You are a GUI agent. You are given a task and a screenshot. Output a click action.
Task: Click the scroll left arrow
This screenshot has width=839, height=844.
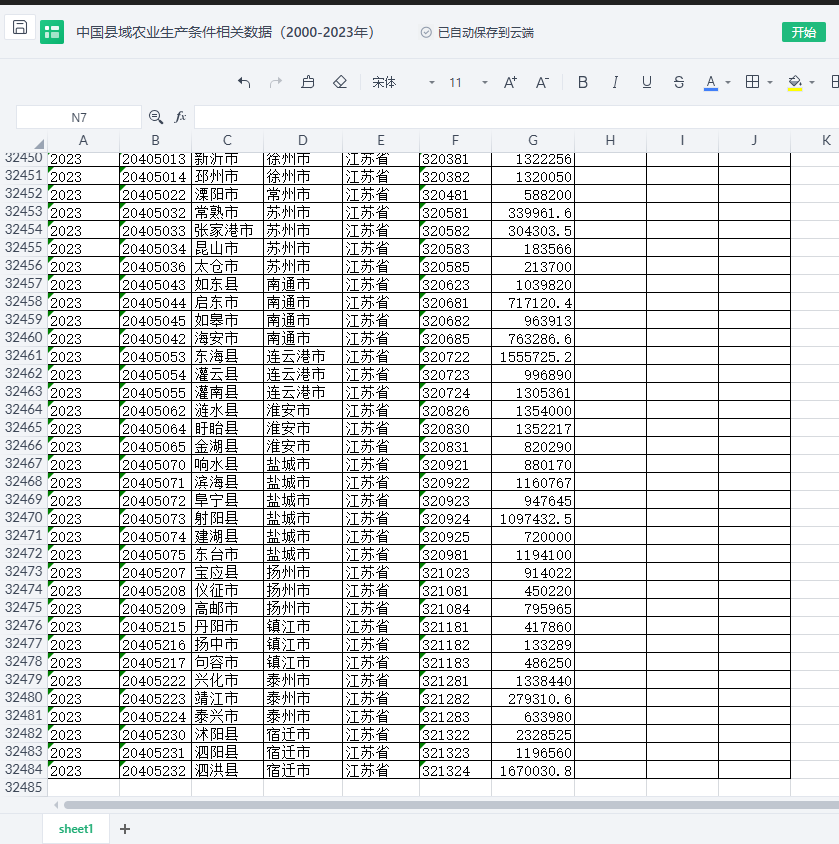(56, 805)
